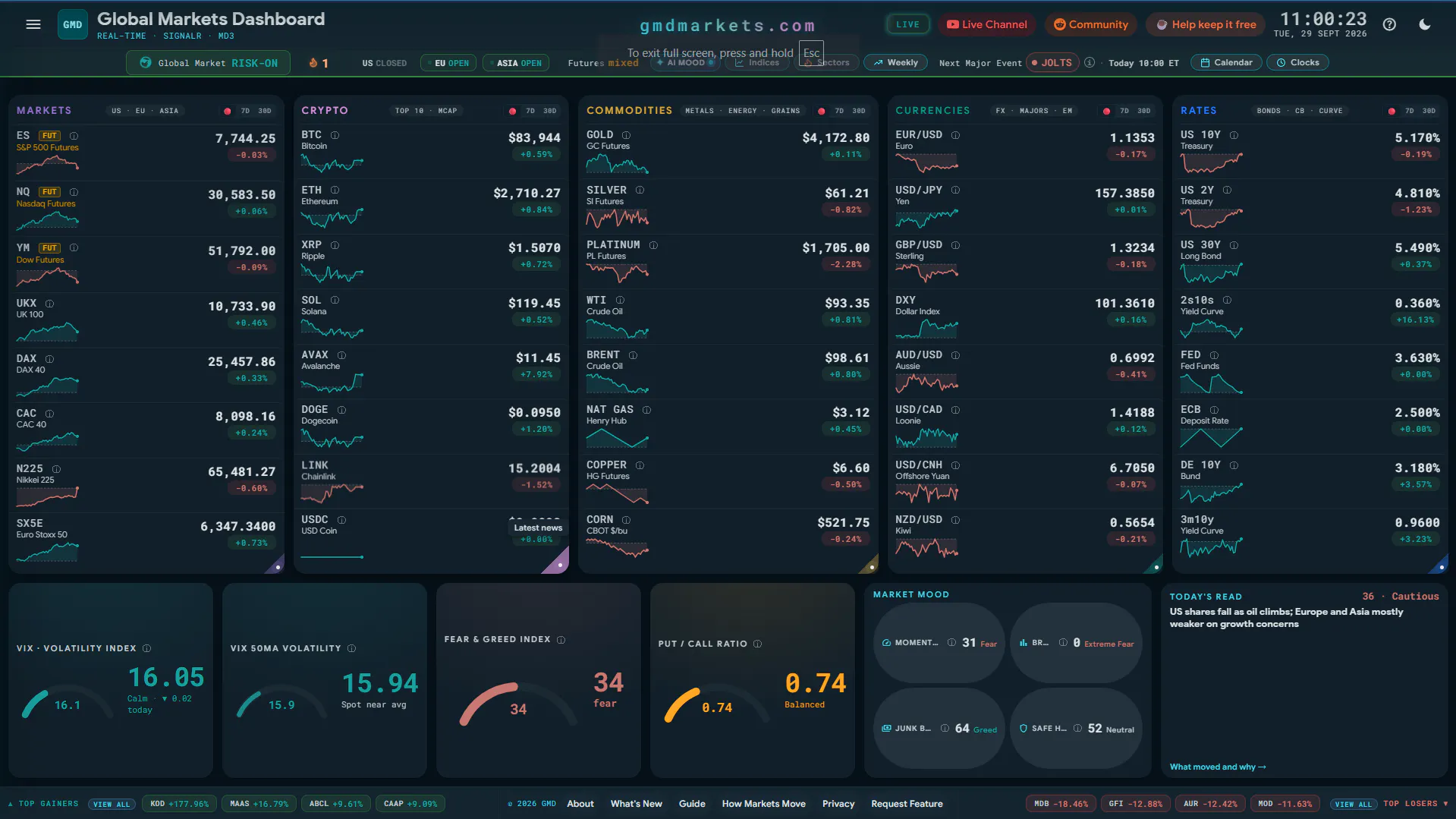Image resolution: width=1456 pixels, height=819 pixels.
Task: Switch Commodities panel to 7D
Action: click(x=839, y=111)
